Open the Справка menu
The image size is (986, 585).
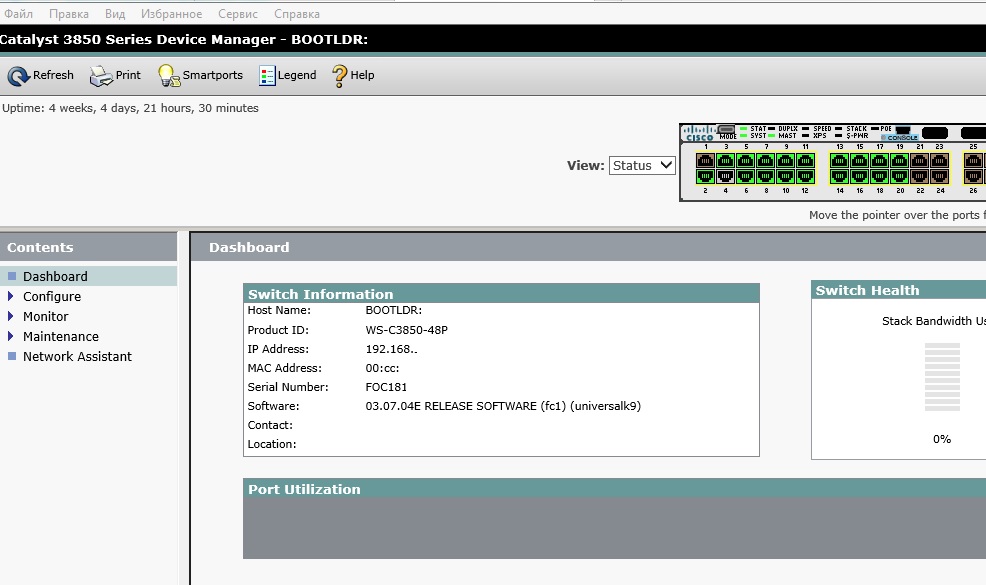point(297,14)
